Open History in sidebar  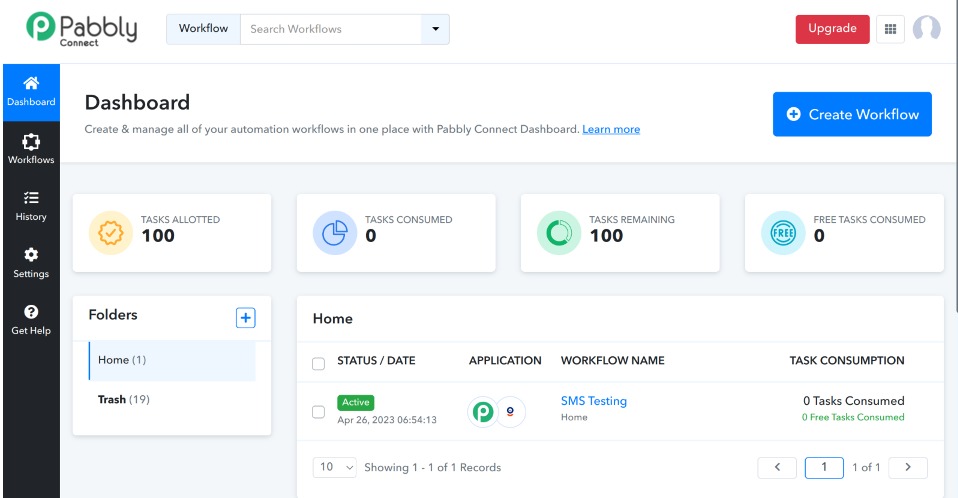click(x=31, y=207)
